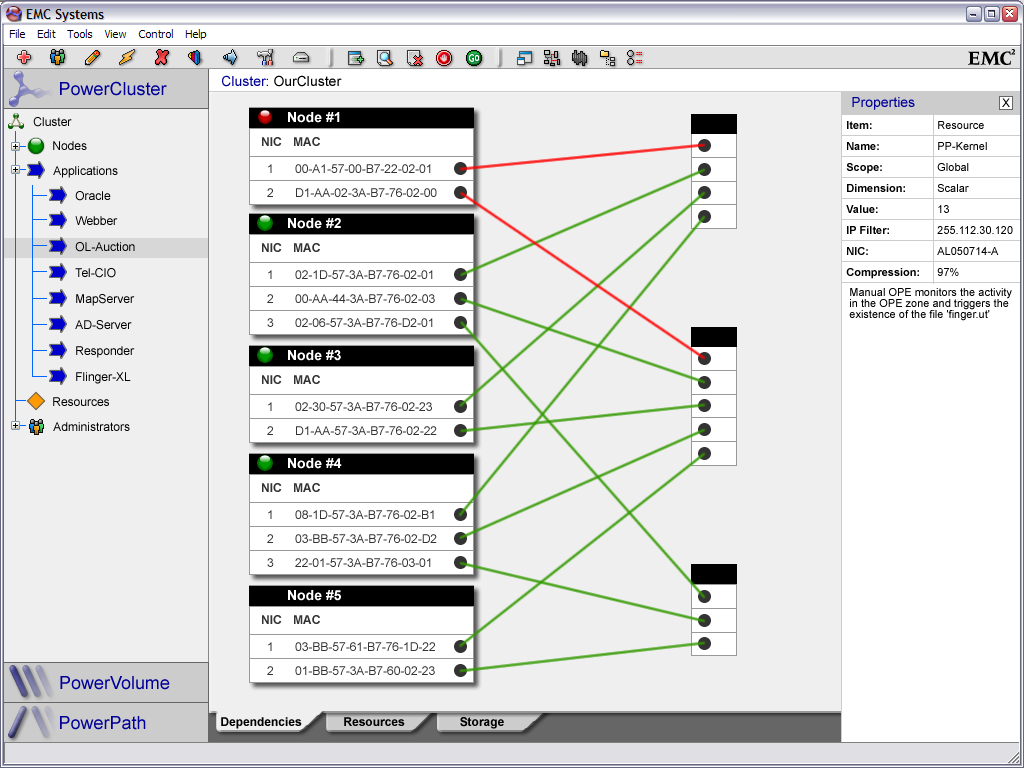The width and height of the screenshot is (1024, 768).
Task: Click the Compression value 97%
Action: click(947, 272)
